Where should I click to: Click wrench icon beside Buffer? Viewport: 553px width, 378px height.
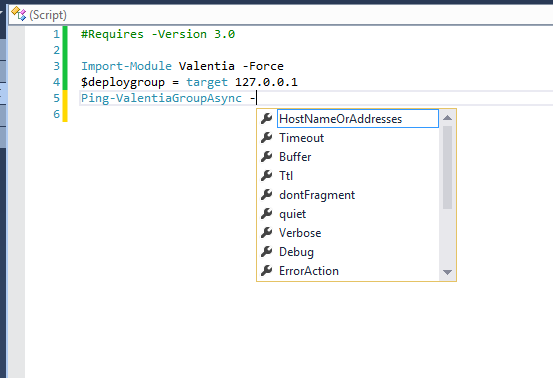(267, 157)
